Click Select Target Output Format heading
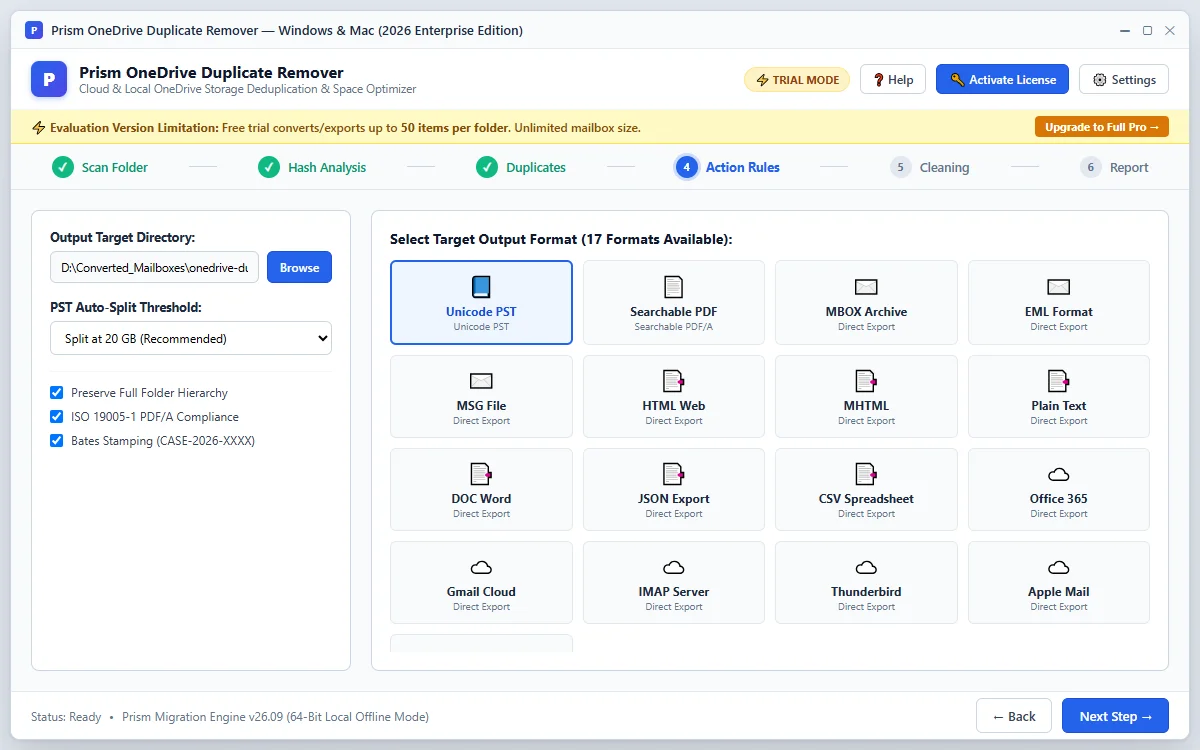1200x750 pixels. pos(561,240)
